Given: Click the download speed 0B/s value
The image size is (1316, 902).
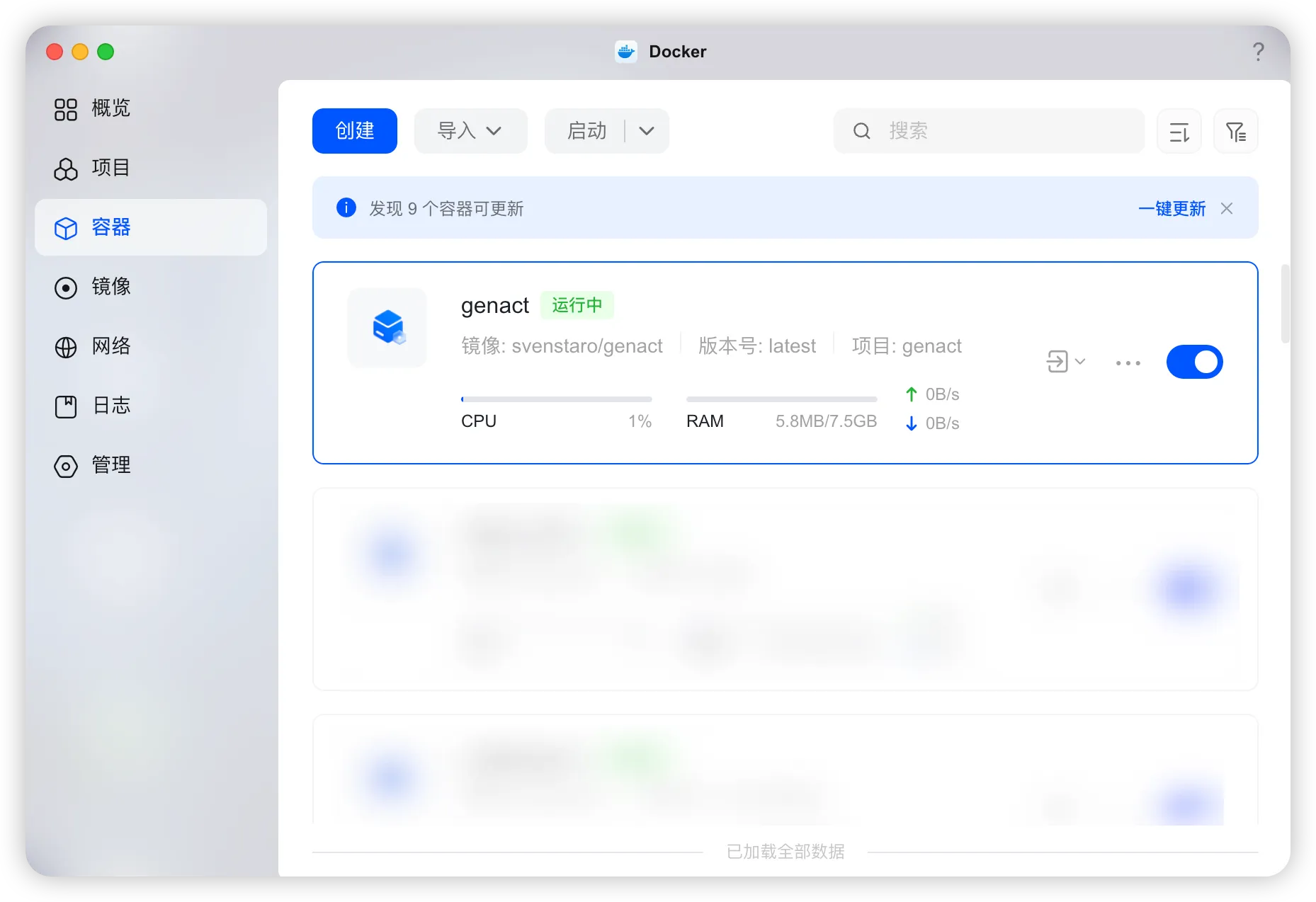Looking at the screenshot, I should (942, 423).
